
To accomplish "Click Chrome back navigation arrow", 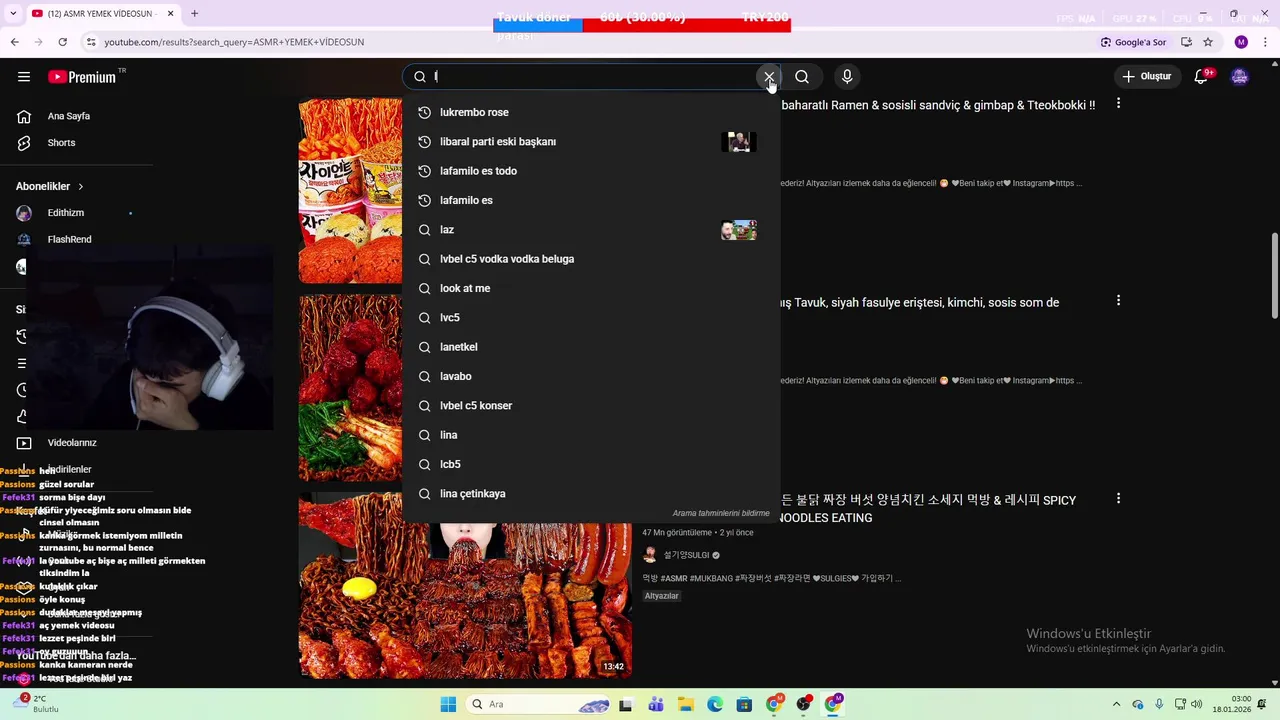I will [15, 42].
